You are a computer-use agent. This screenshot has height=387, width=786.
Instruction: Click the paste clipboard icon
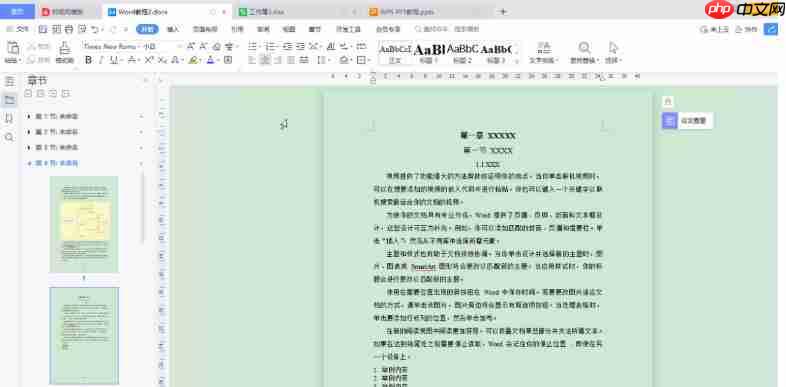pyautogui.click(x=13, y=49)
